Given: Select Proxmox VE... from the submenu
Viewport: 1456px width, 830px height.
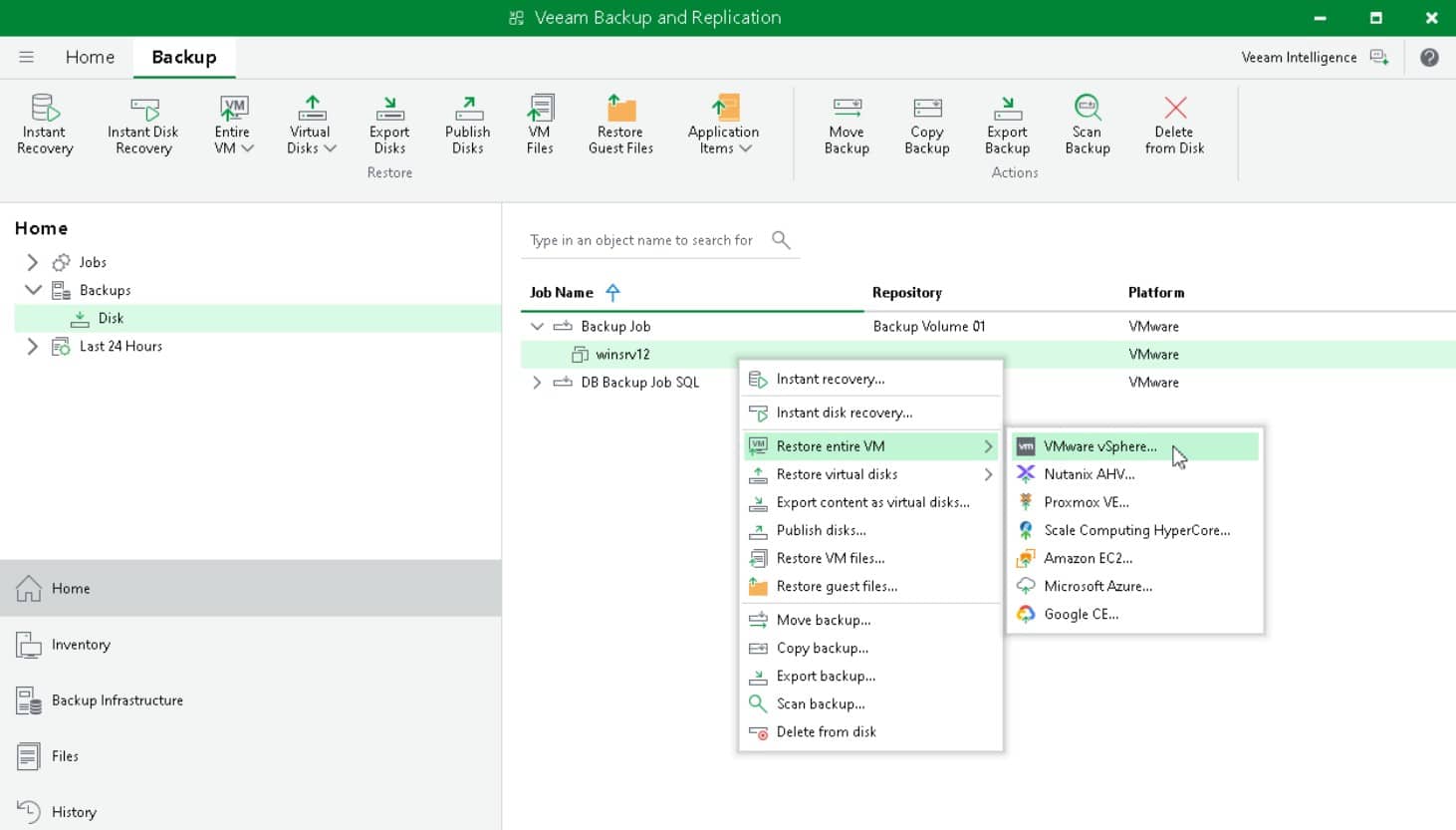Looking at the screenshot, I should click(1135, 502).
